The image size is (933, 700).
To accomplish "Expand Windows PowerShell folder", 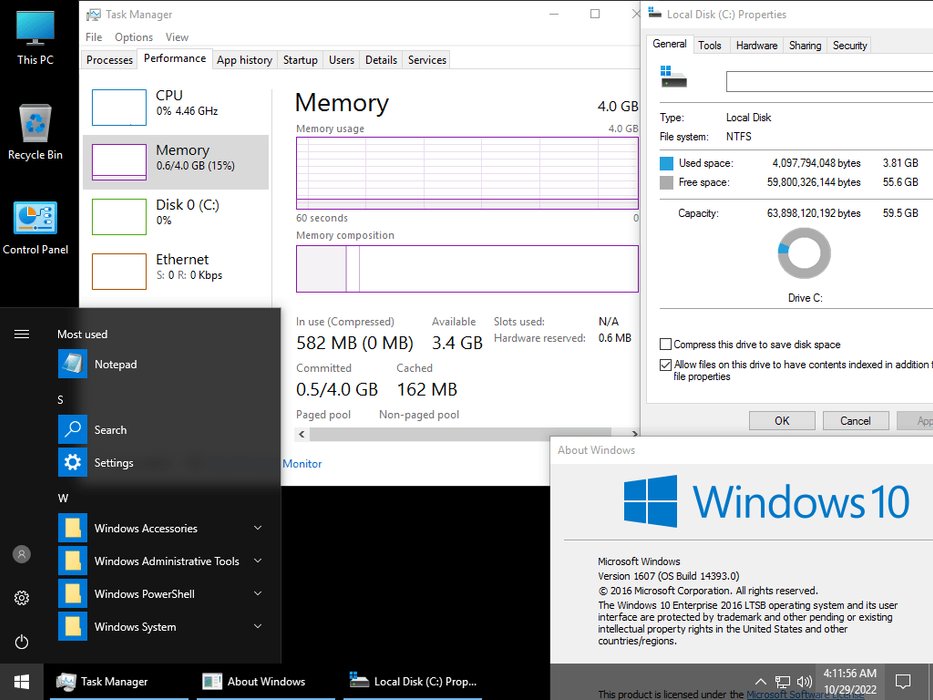I will pyautogui.click(x=144, y=594).
